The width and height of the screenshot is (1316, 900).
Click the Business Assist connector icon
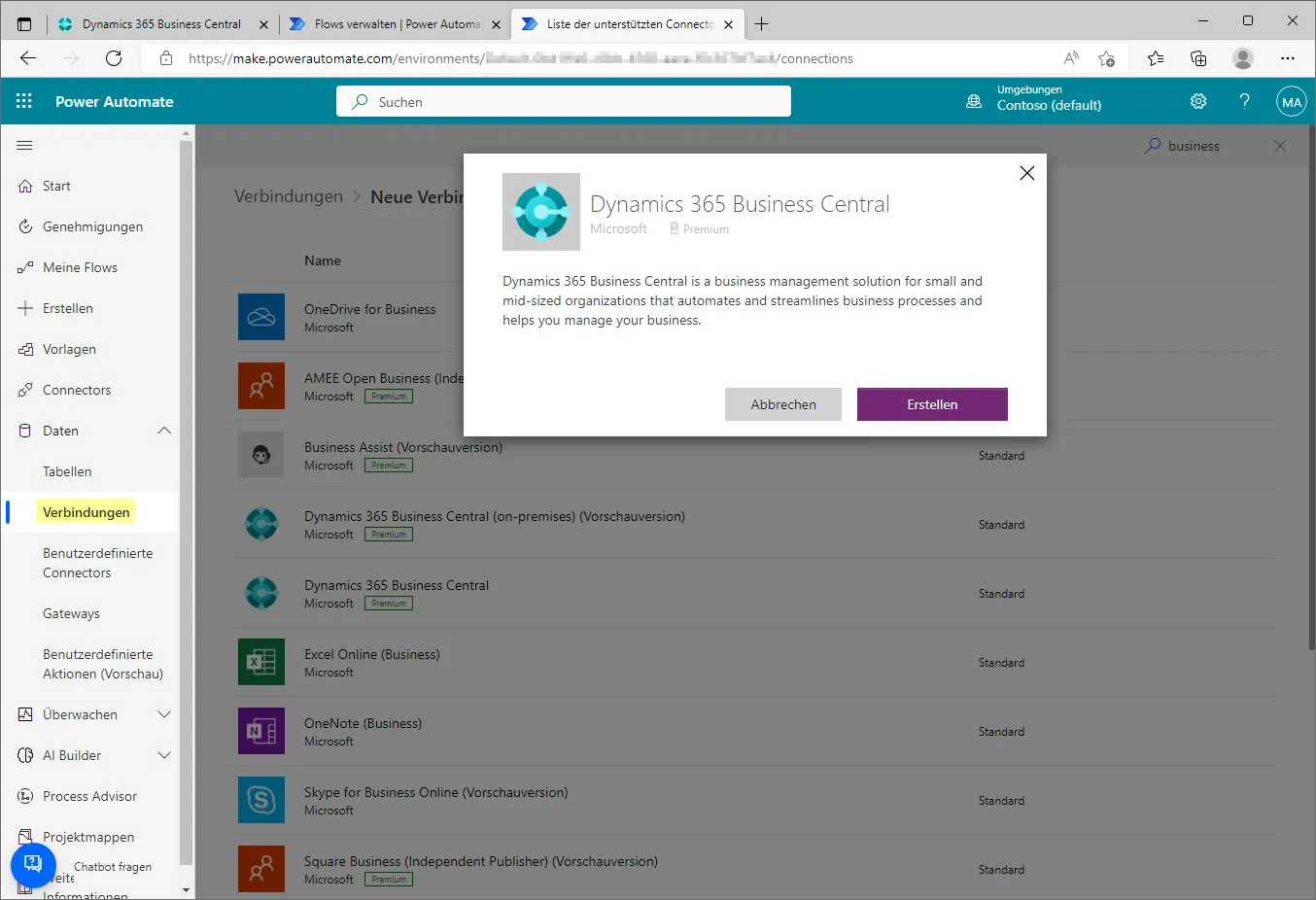261,455
